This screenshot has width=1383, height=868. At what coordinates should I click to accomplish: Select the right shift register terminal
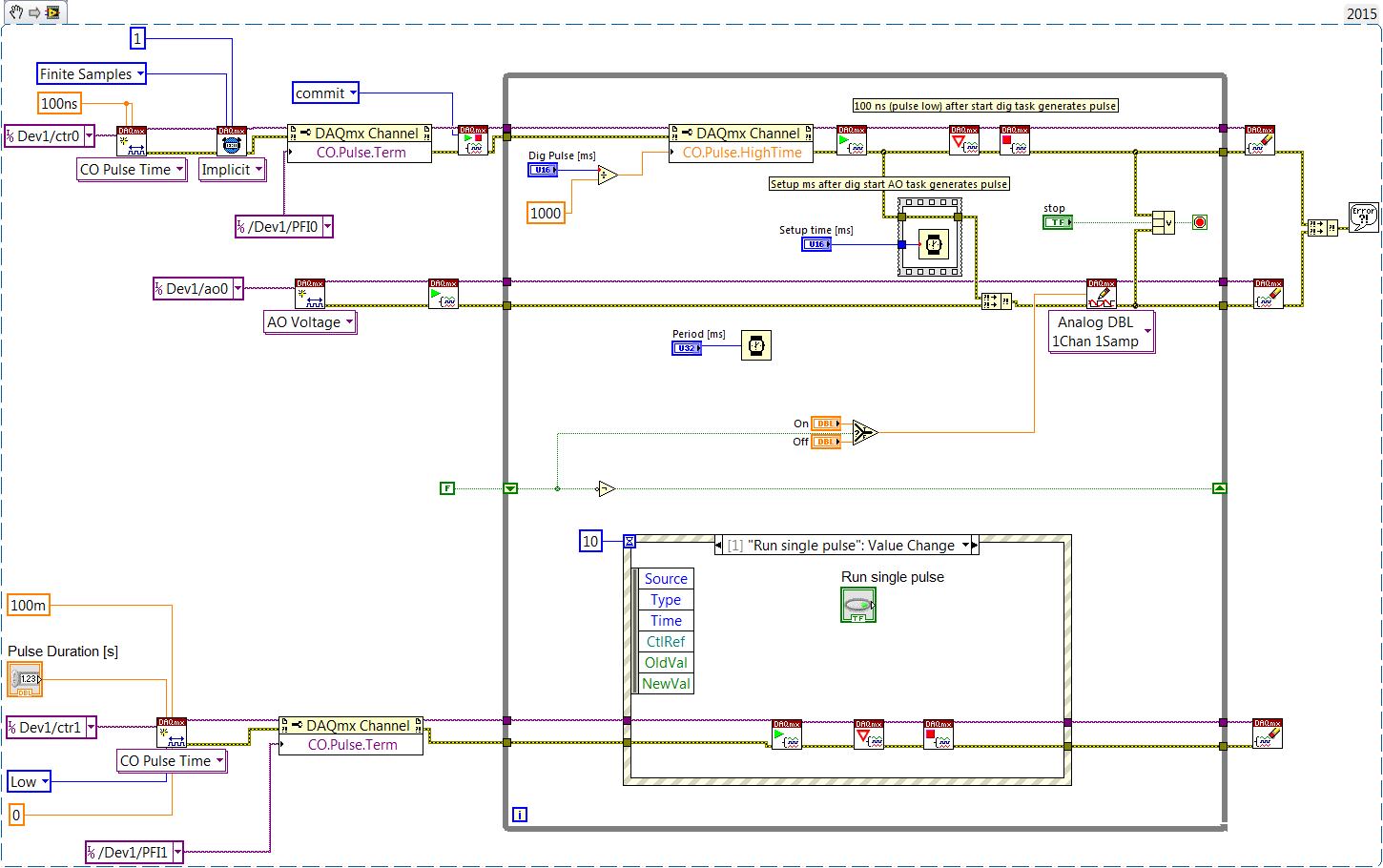(1219, 488)
